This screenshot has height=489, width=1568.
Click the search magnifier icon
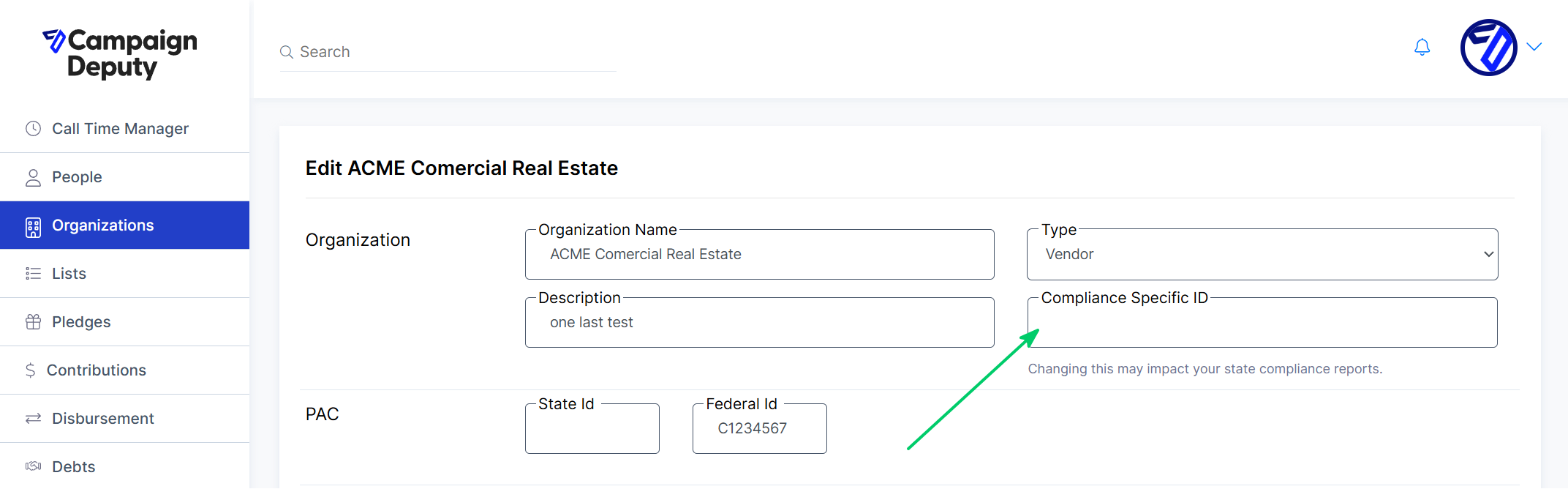[x=287, y=52]
